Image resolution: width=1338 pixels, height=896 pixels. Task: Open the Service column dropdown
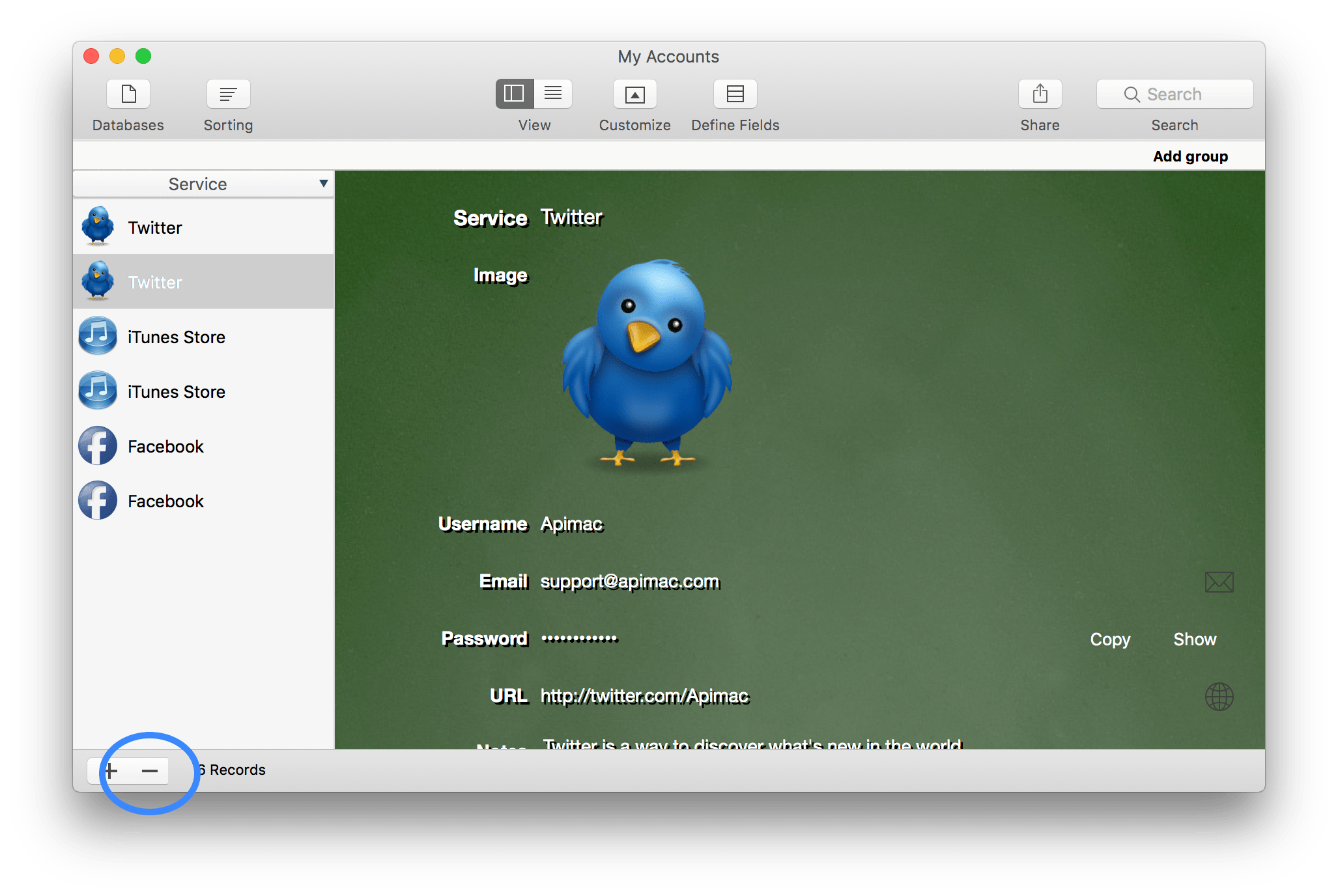point(198,184)
